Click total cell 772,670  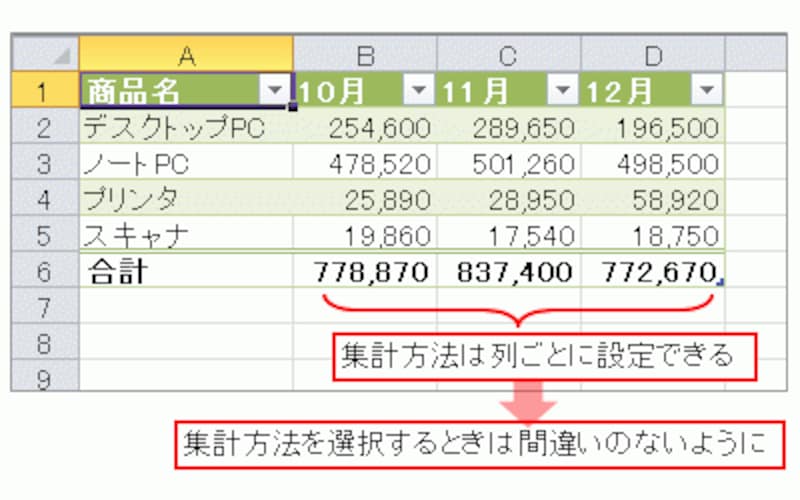tap(653, 269)
